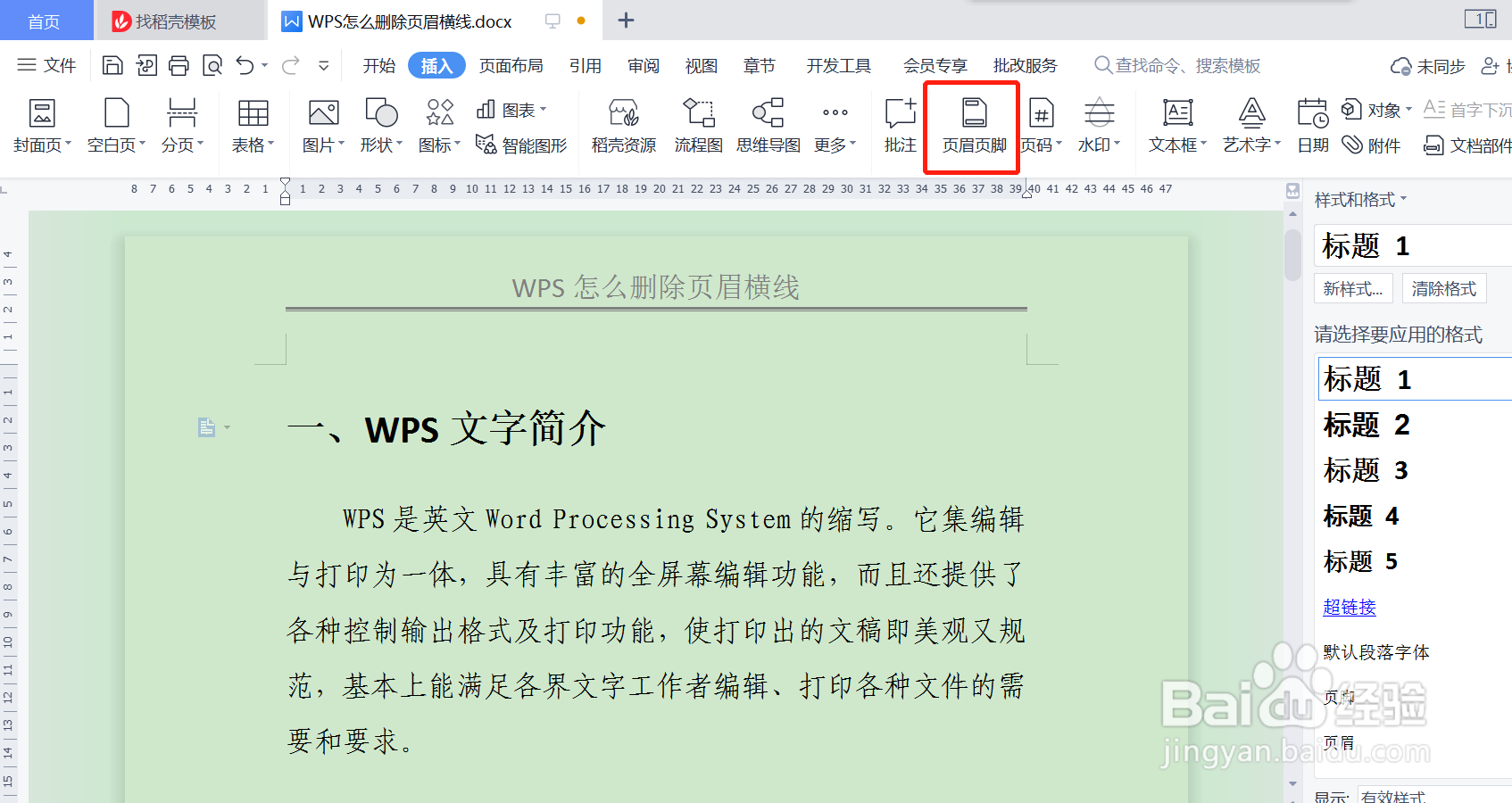Click the vertical scrollbar thumb
The image size is (1512, 803).
click(x=1292, y=254)
